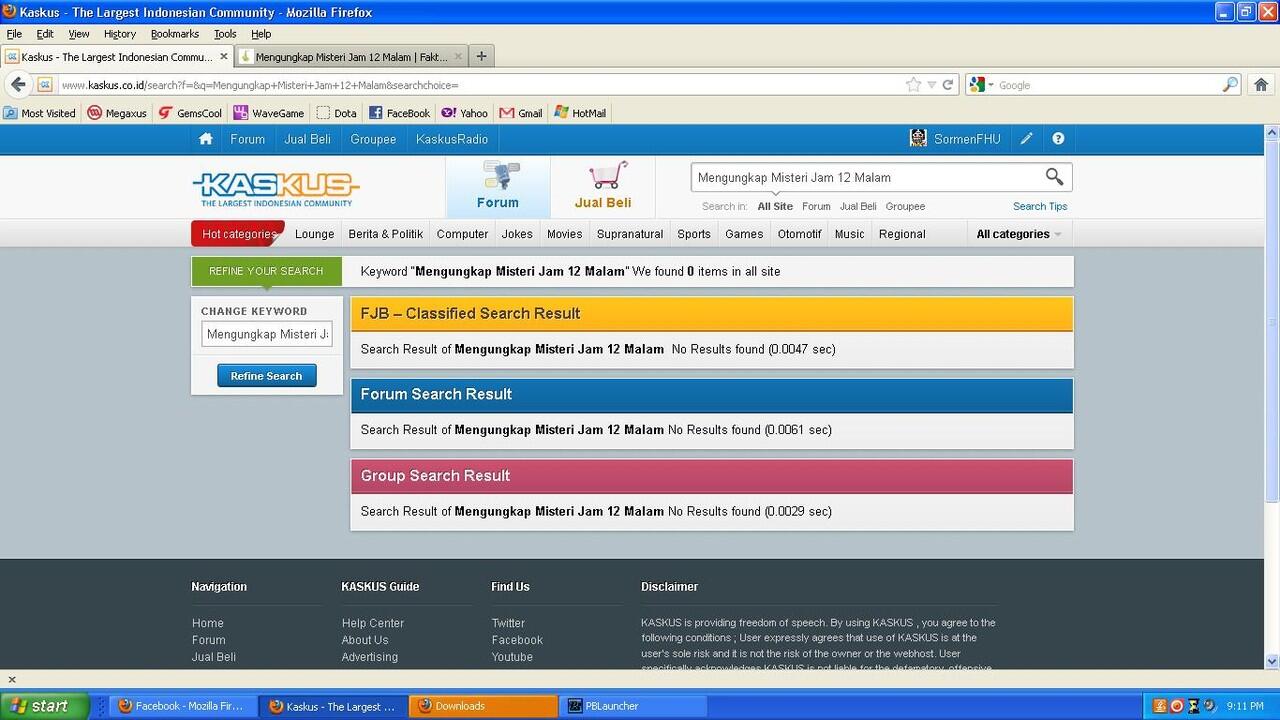Image resolution: width=1280 pixels, height=720 pixels.
Task: Select the Forum section icon
Action: pos(498,187)
